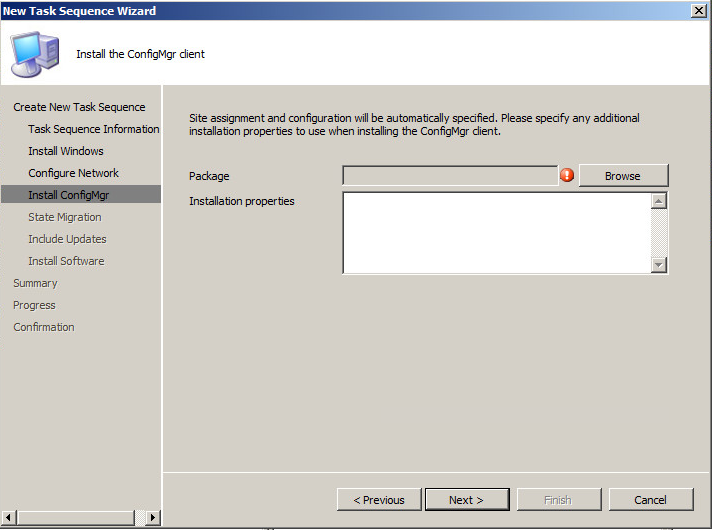Click the New Task Sequence Wizard title

coord(79,10)
